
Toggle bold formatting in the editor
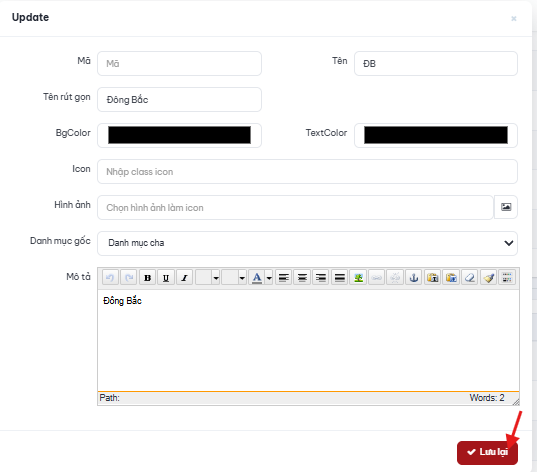[148, 277]
